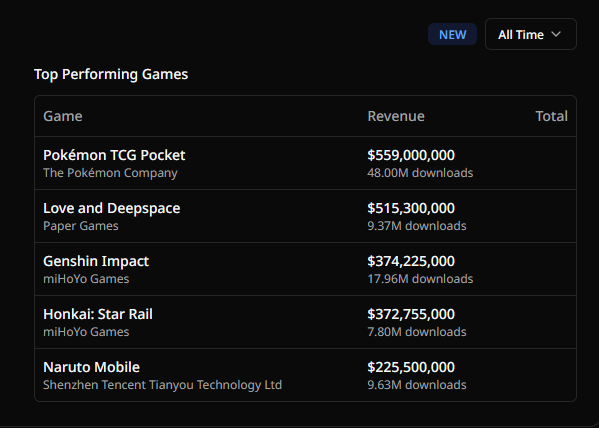Click the Total column header

point(552,116)
